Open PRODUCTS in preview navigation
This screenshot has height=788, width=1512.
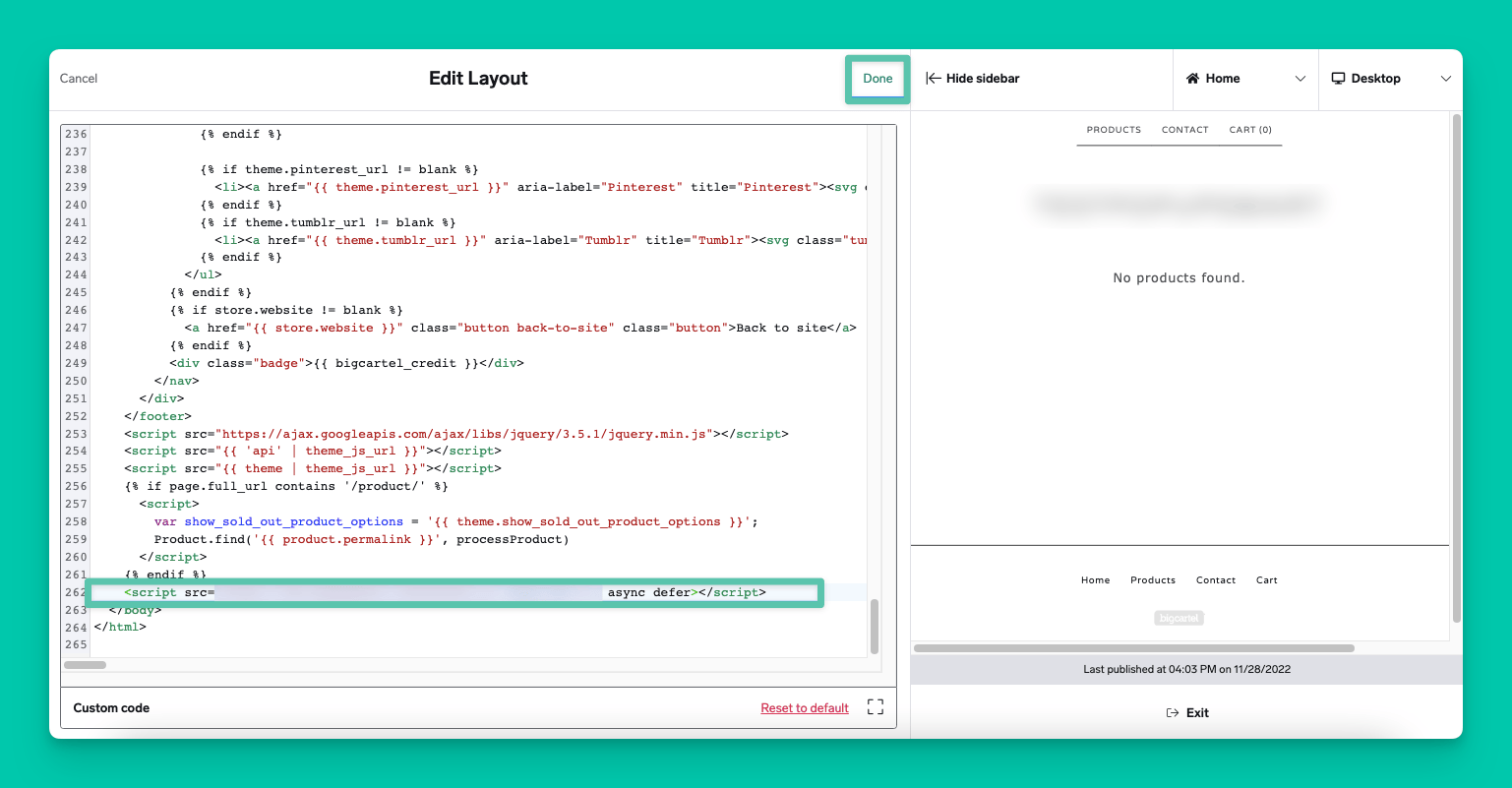tap(1114, 130)
